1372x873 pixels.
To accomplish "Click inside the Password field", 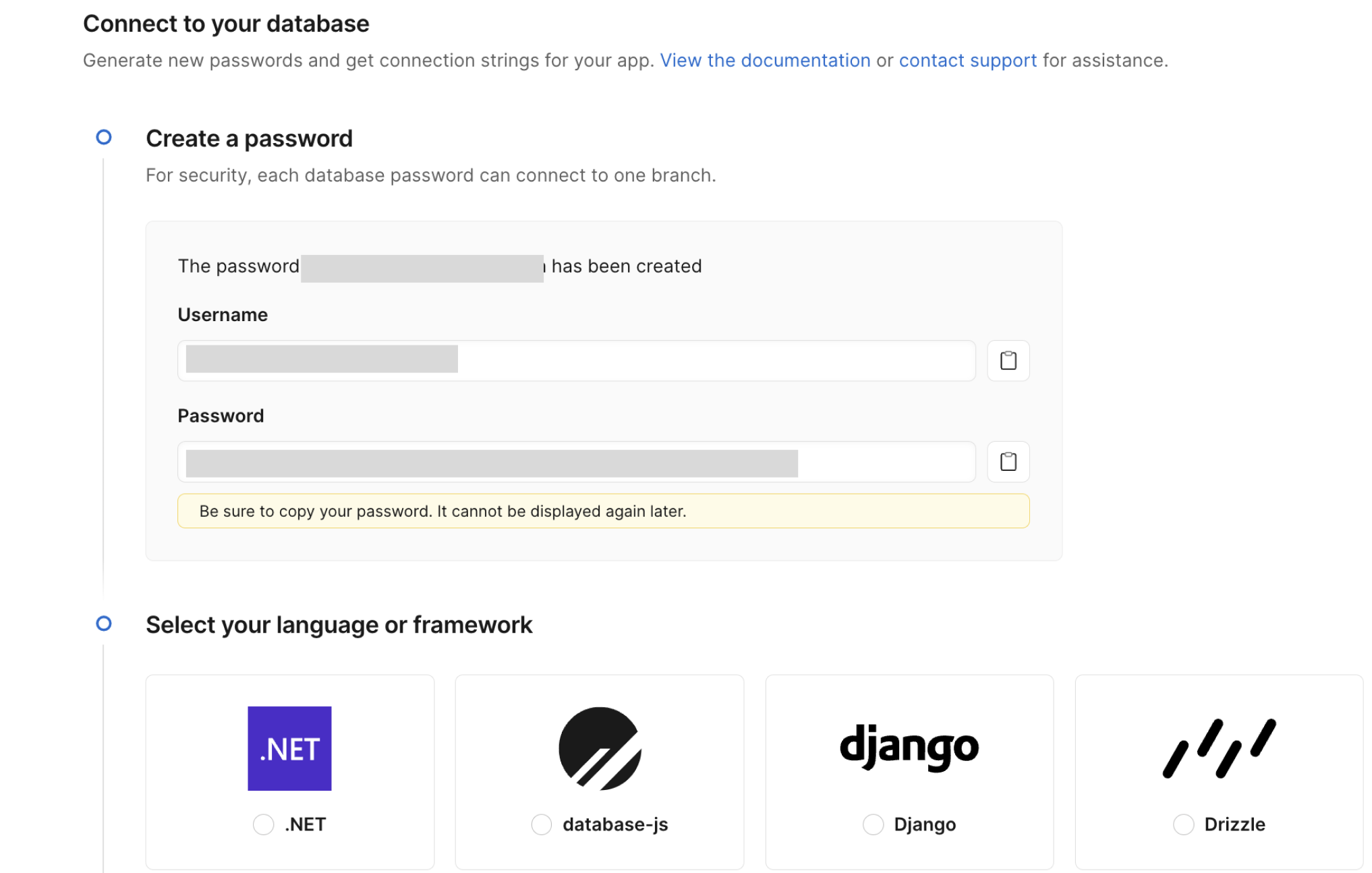I will 577,462.
